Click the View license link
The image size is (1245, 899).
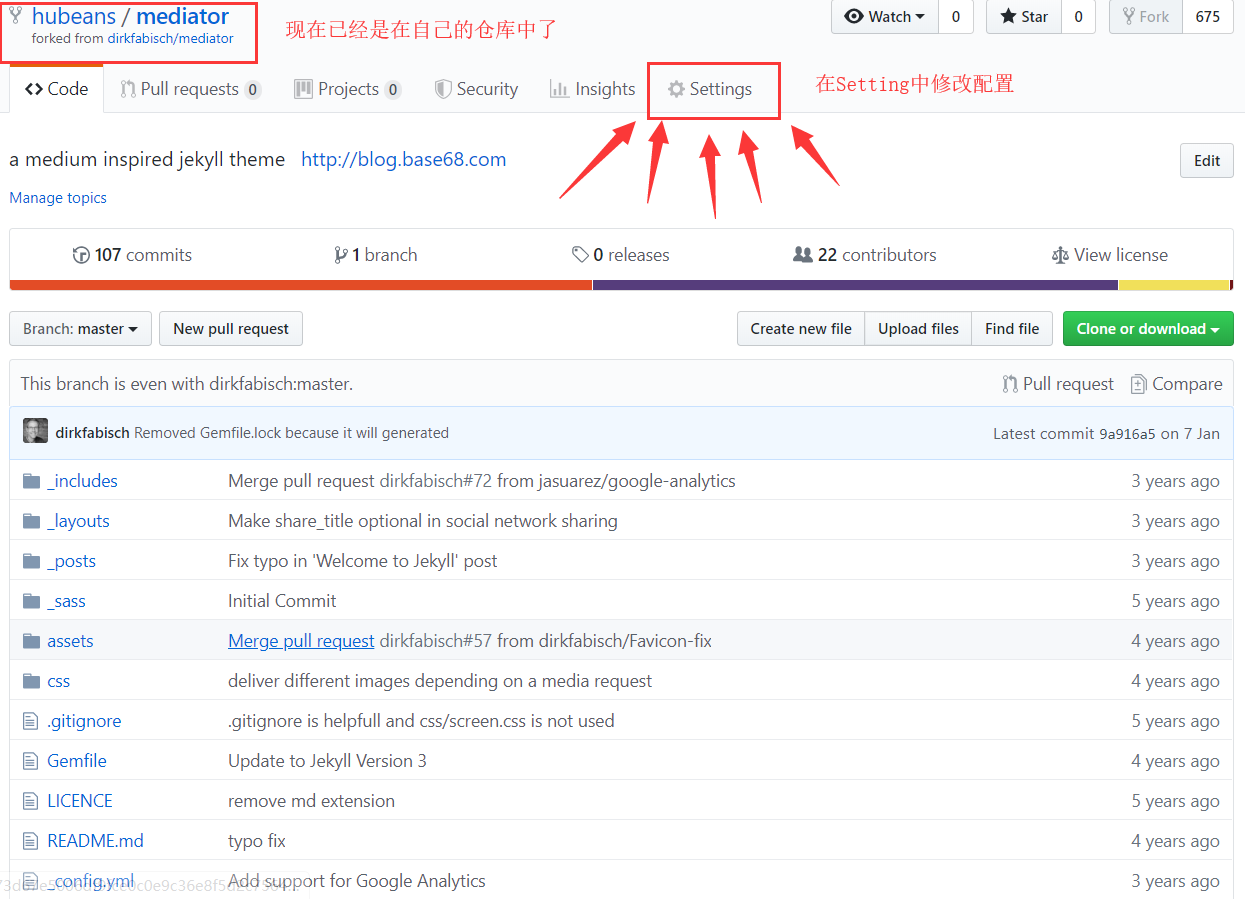tap(1110, 255)
